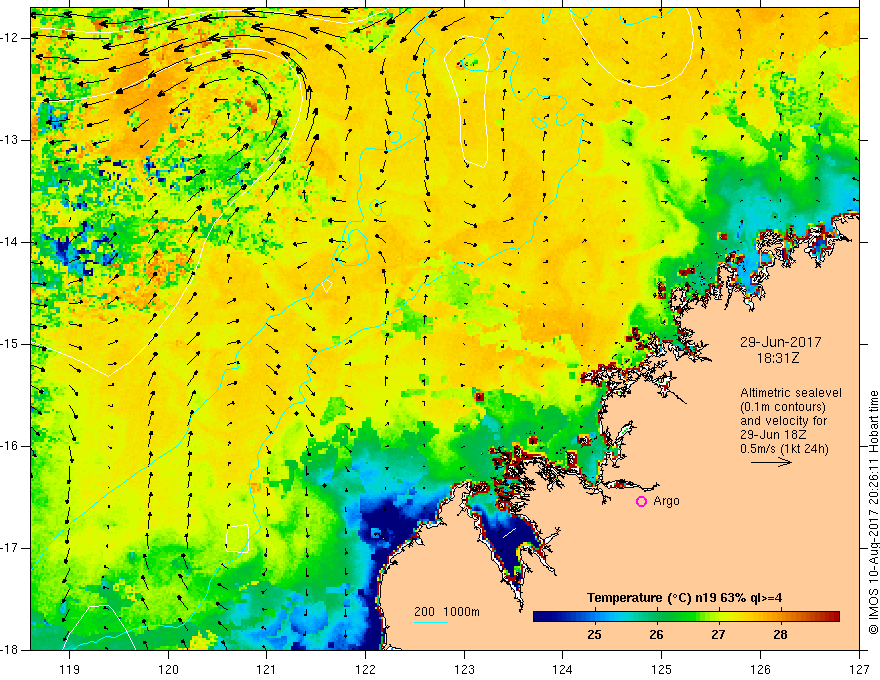Click the "200 1000m" bathymetry legend label
This screenshot has width=880, height=680.
(x=447, y=612)
